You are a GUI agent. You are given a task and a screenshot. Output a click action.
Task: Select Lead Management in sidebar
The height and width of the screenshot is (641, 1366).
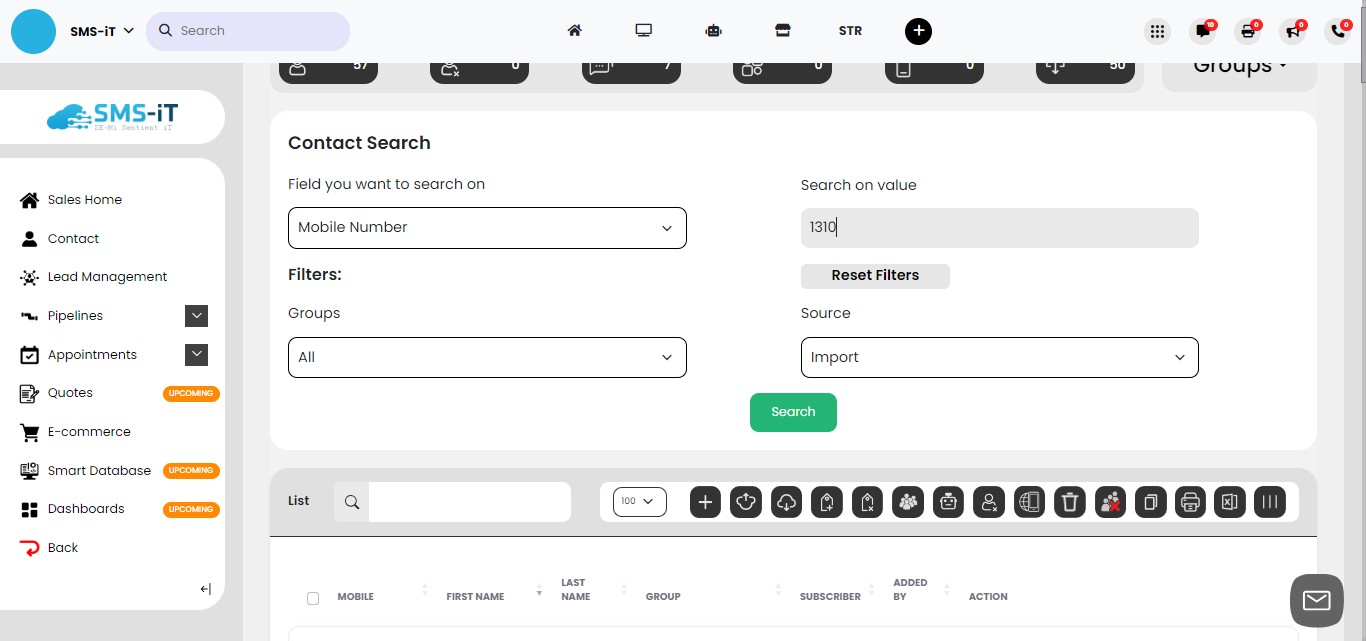(x=107, y=276)
